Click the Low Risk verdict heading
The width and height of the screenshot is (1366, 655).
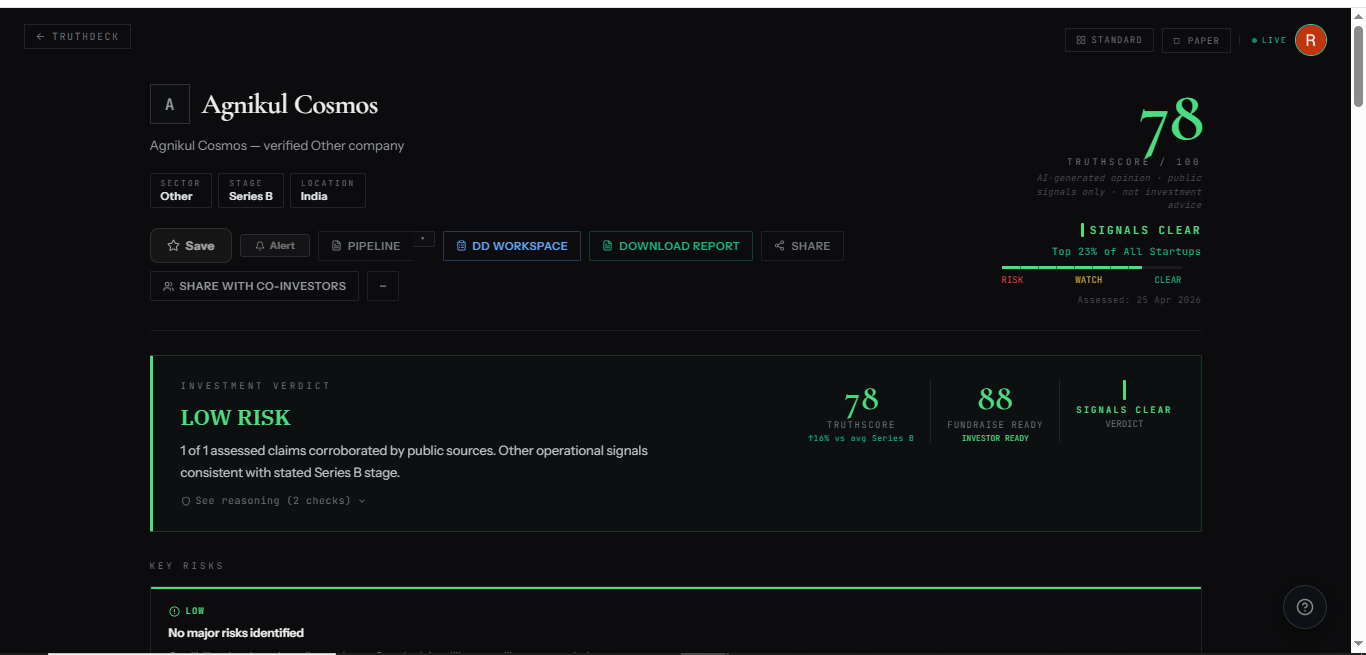pos(235,418)
